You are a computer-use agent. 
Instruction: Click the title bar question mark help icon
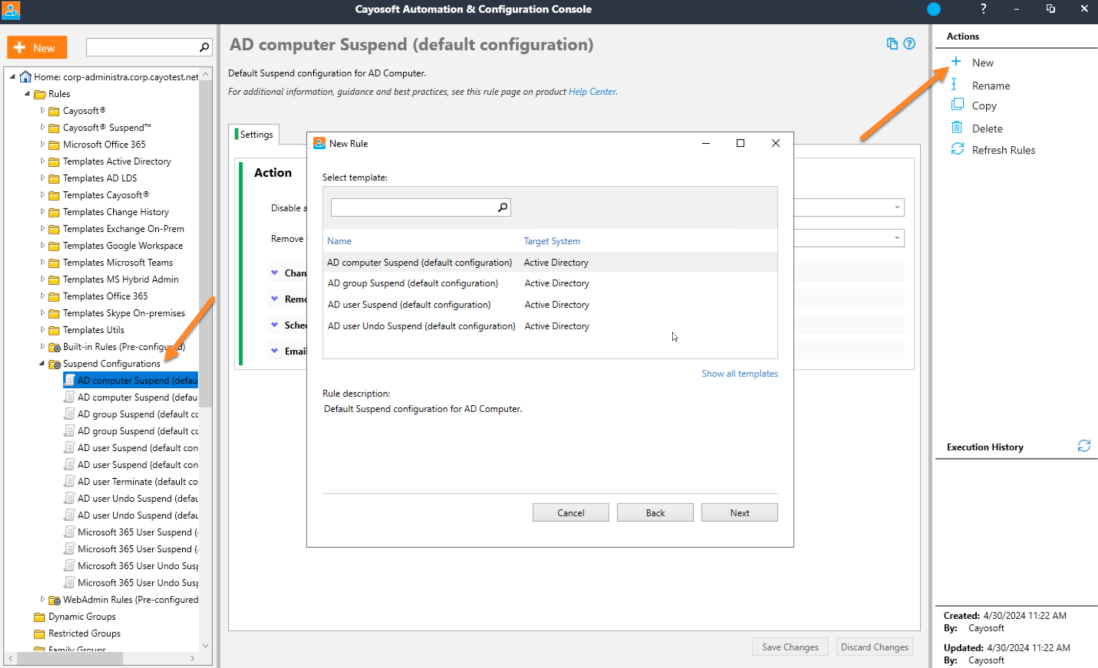pyautogui.click(x=983, y=9)
